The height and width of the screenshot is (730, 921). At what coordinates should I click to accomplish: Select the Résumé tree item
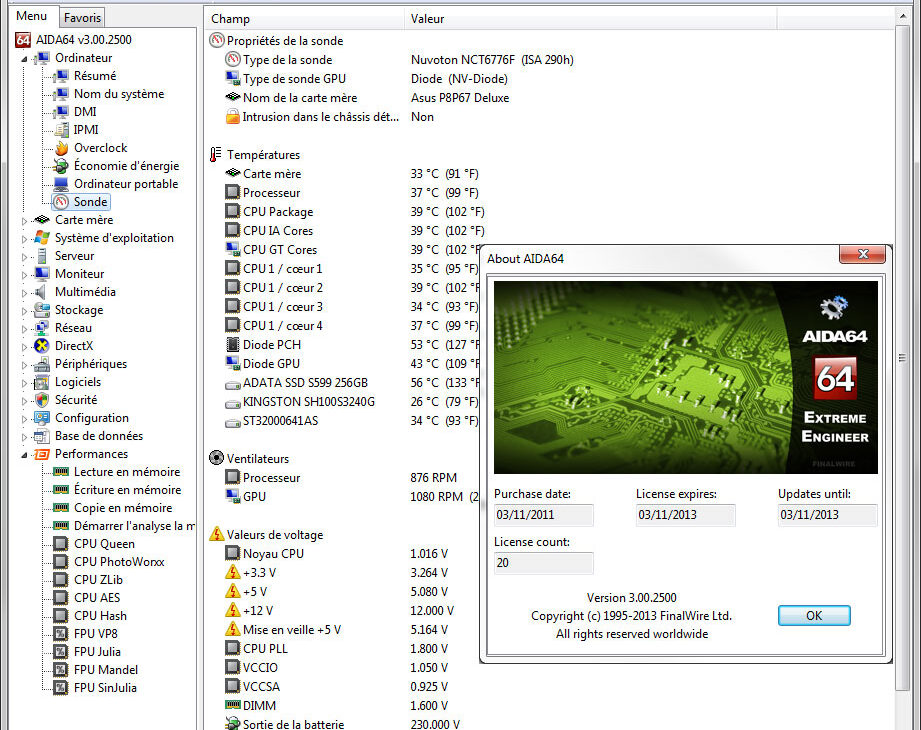(94, 76)
